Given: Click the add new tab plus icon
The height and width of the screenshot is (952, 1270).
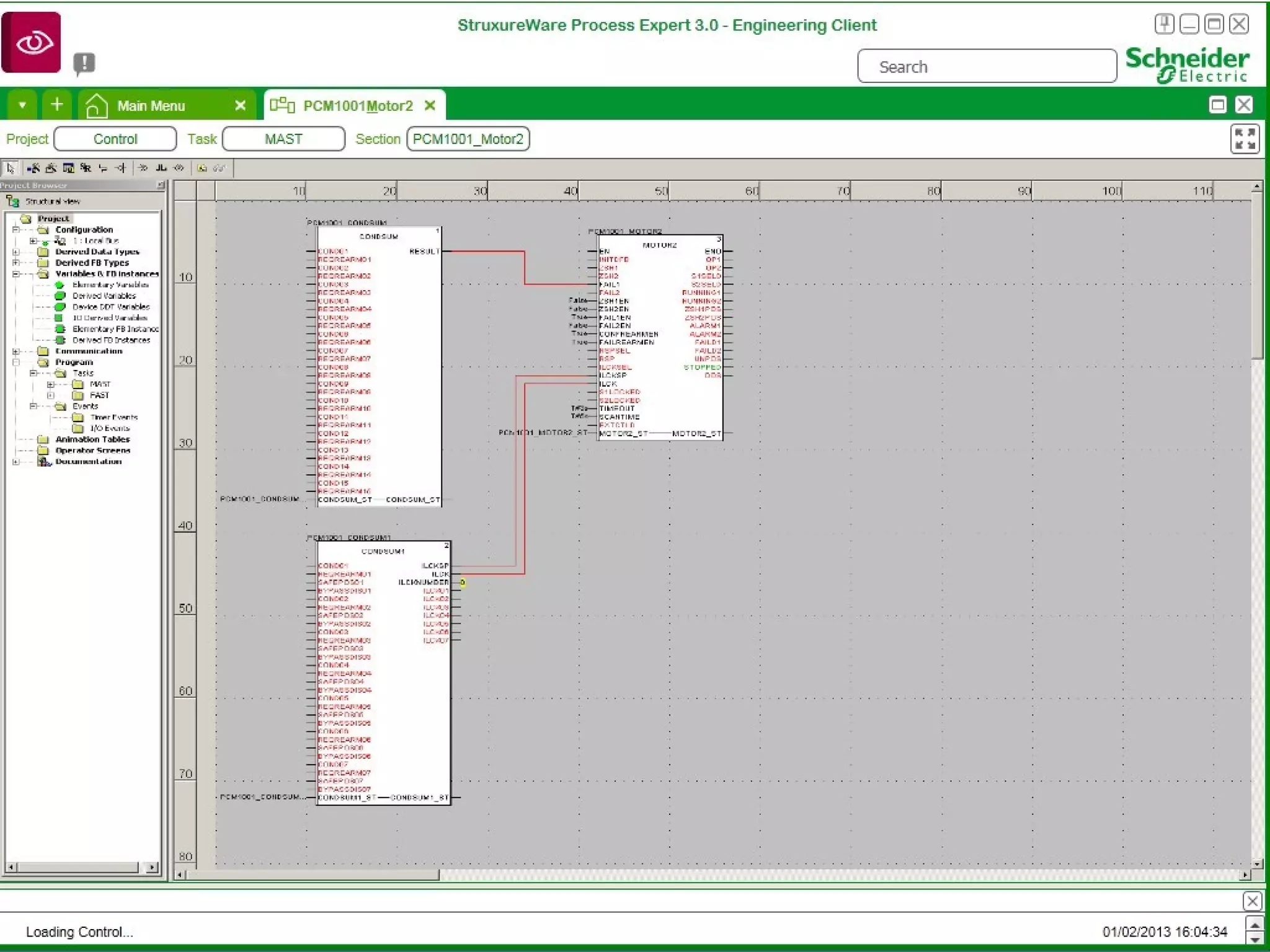Looking at the screenshot, I should 56,105.
